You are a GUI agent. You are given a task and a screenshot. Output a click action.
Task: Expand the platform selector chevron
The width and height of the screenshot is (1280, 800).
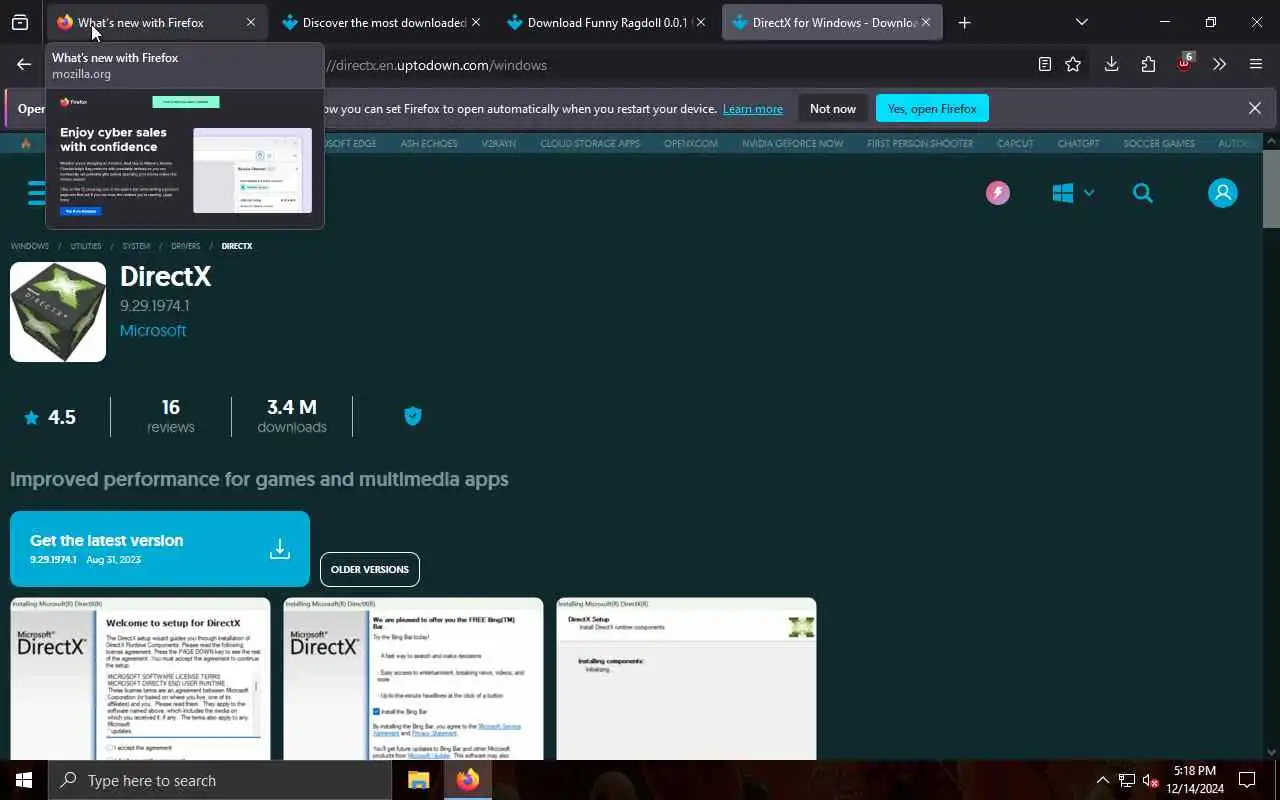pos(1089,193)
